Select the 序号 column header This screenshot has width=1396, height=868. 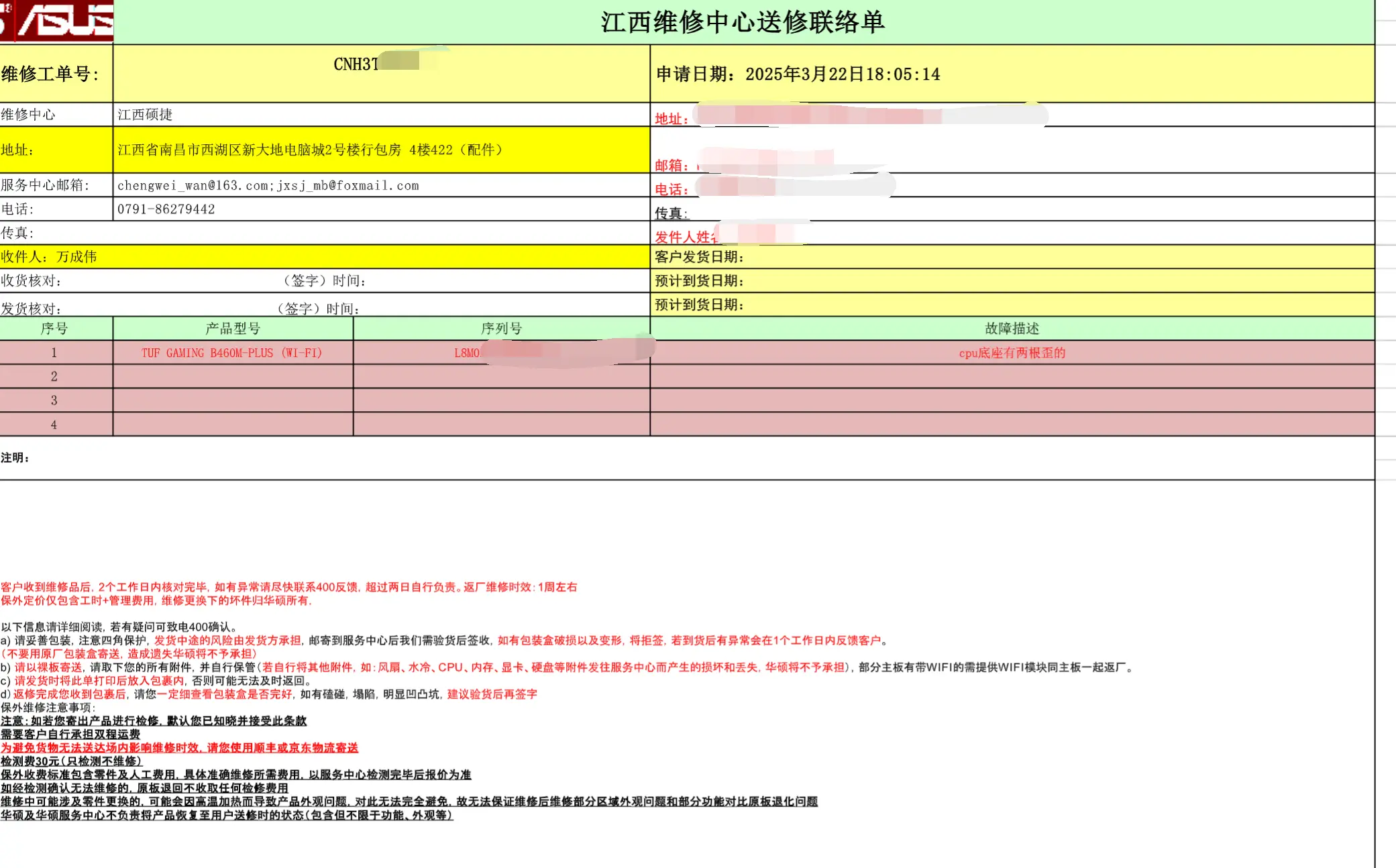56,329
